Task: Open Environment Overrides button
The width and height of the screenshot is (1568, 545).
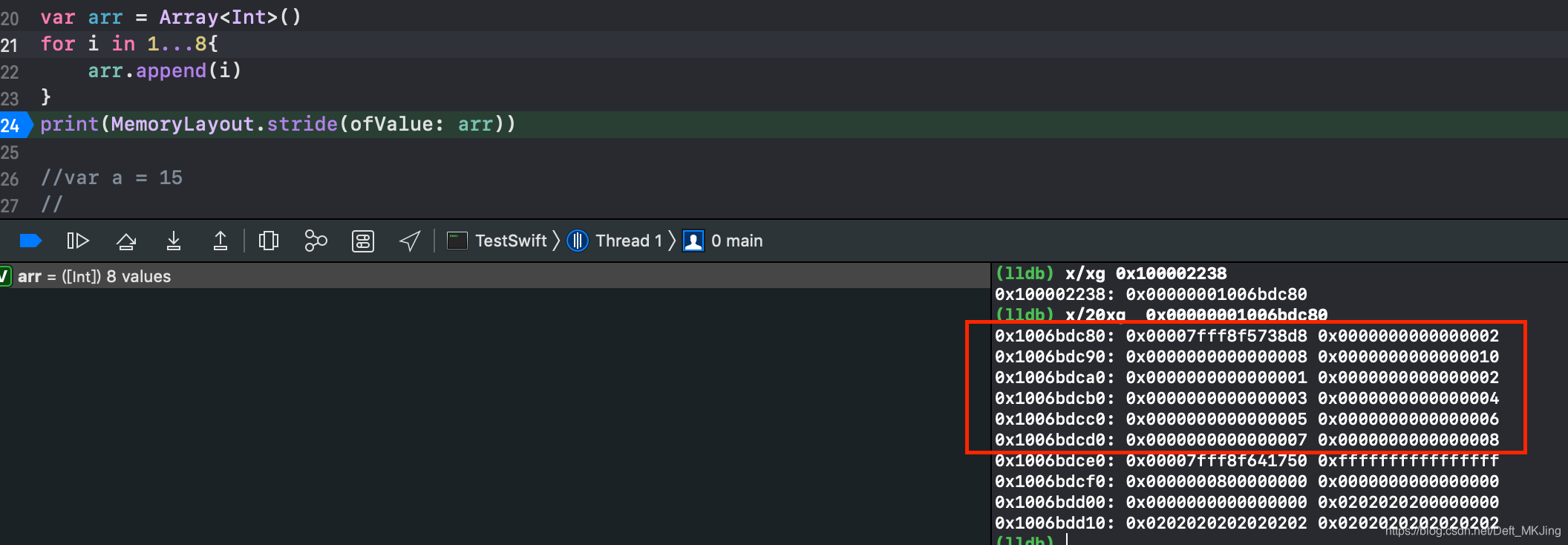Action: tap(363, 241)
